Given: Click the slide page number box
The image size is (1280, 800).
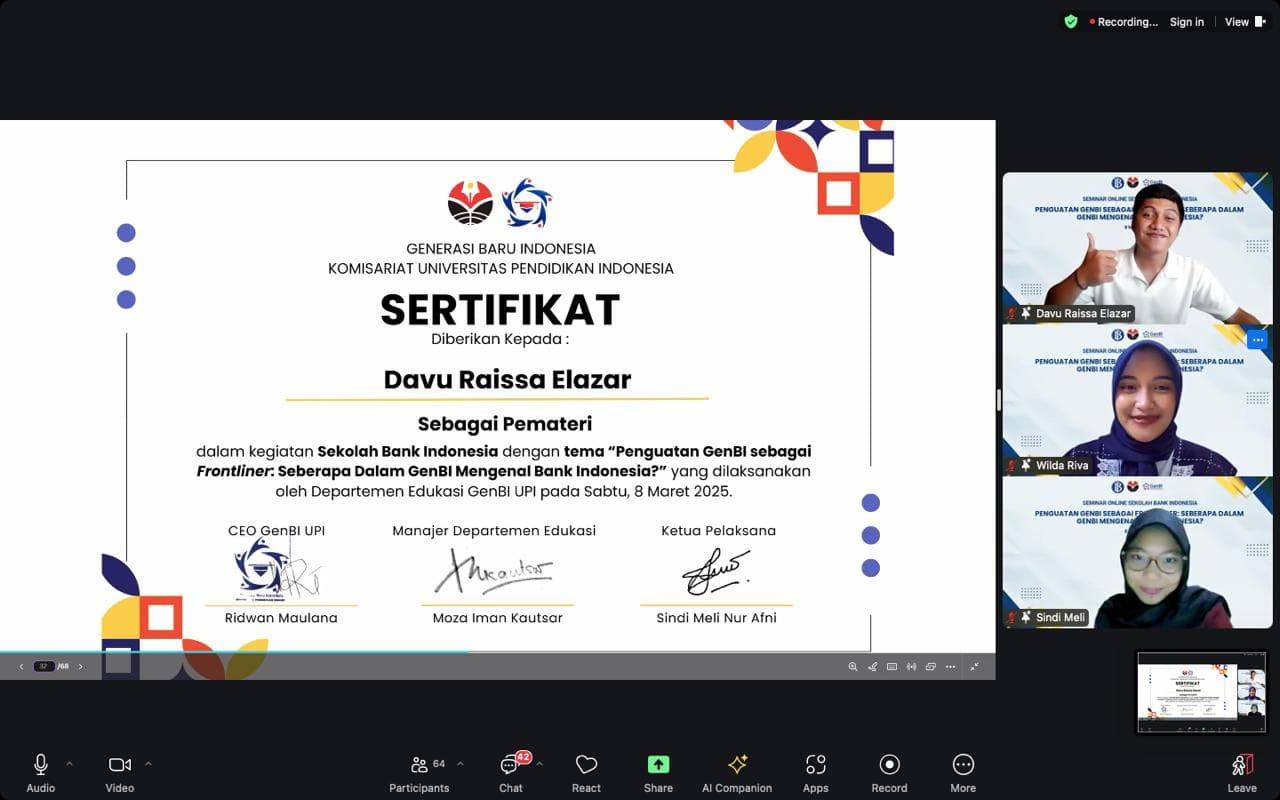Looking at the screenshot, I should coord(45,666).
